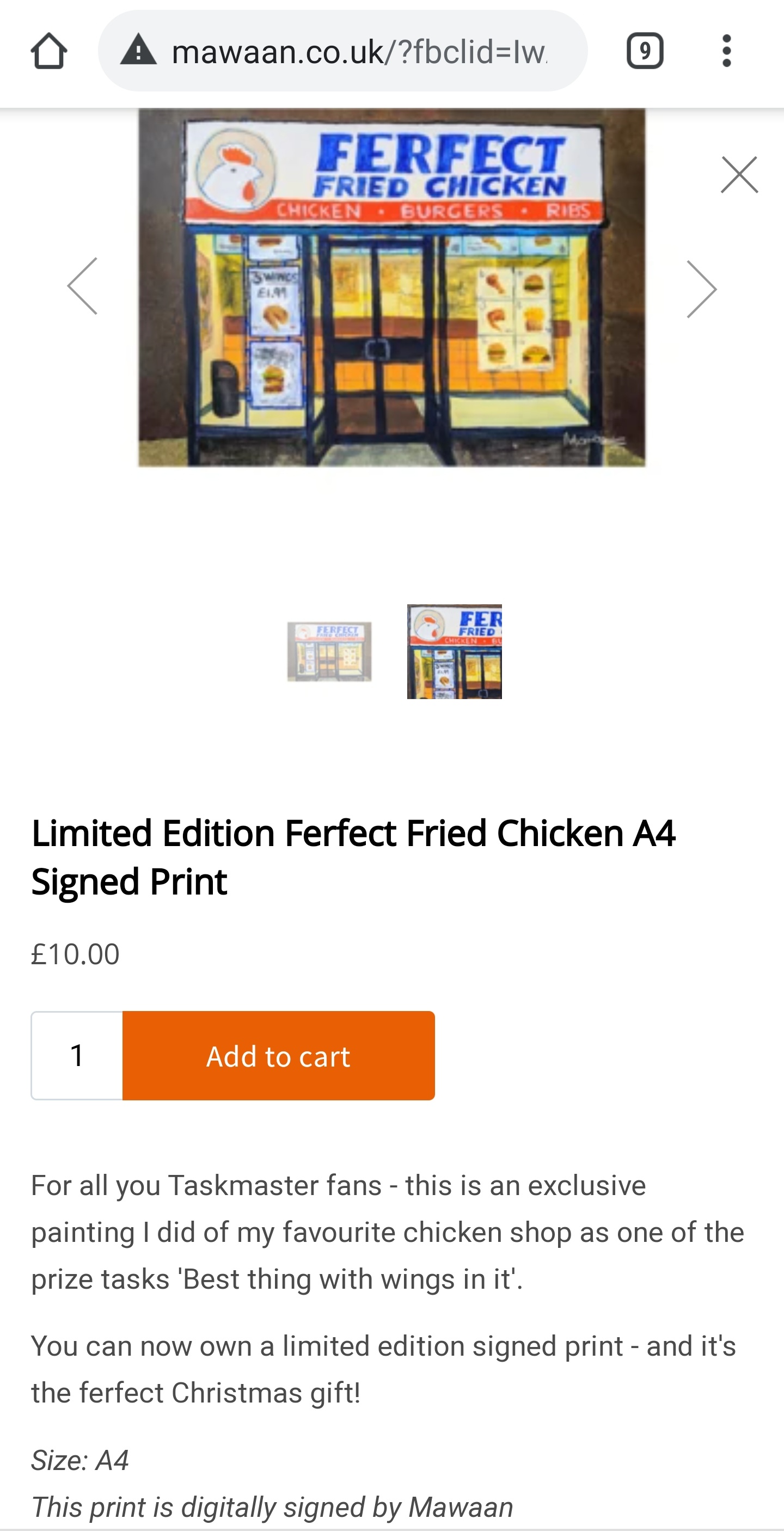Open the tab switcher showing 9 tabs

coord(645,51)
